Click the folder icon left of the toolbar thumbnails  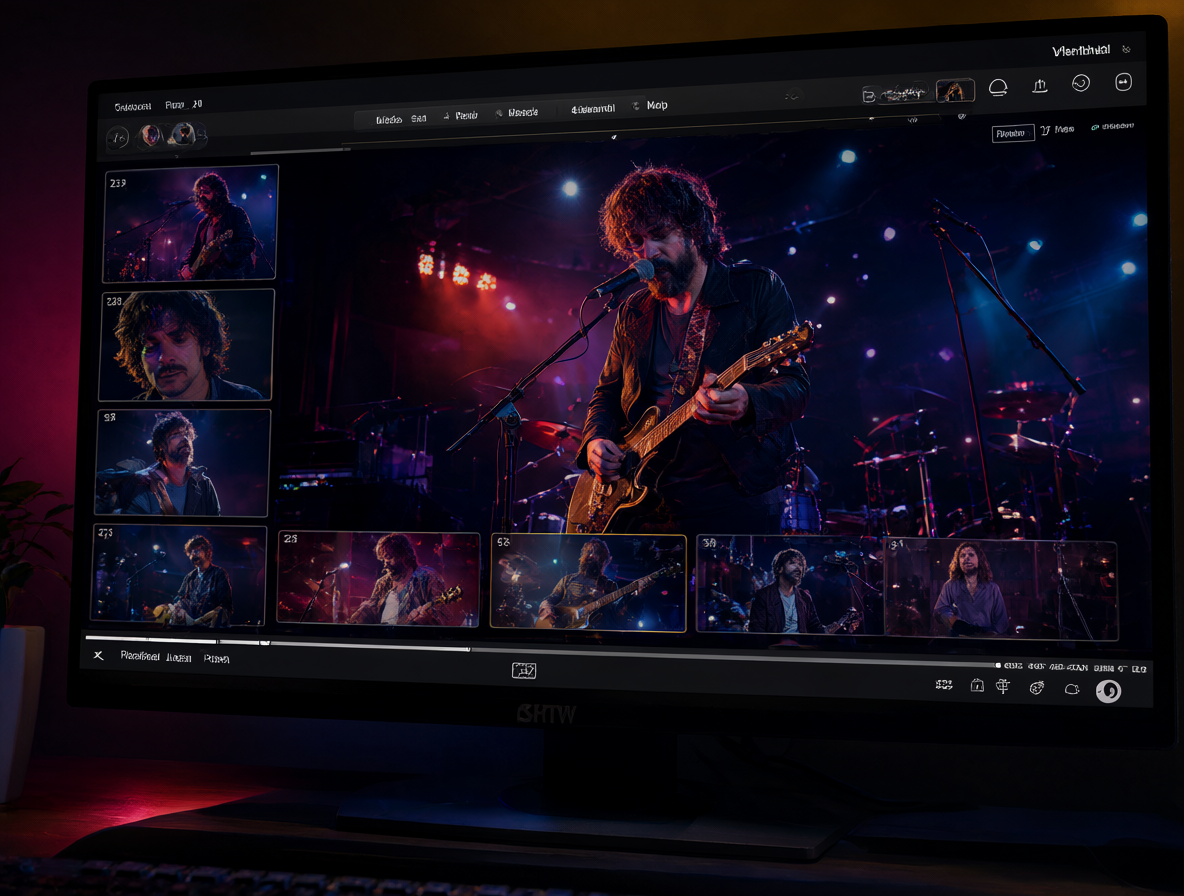click(868, 95)
